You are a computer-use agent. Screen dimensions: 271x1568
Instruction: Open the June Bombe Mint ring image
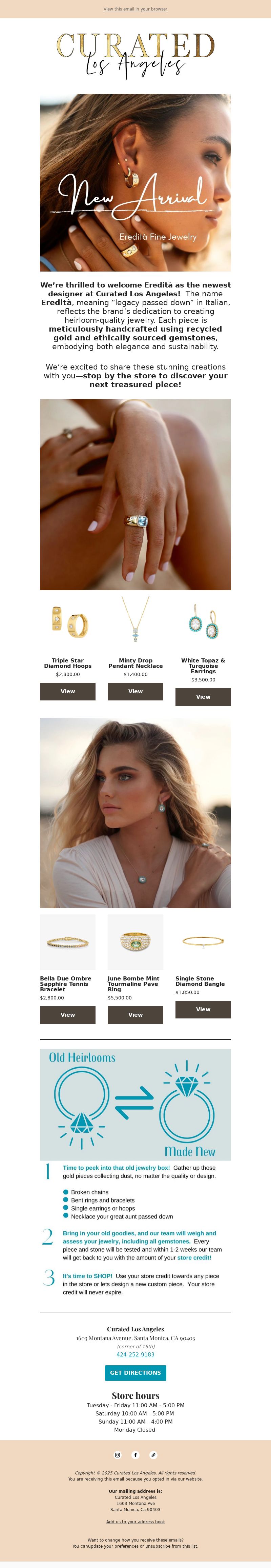click(135, 942)
